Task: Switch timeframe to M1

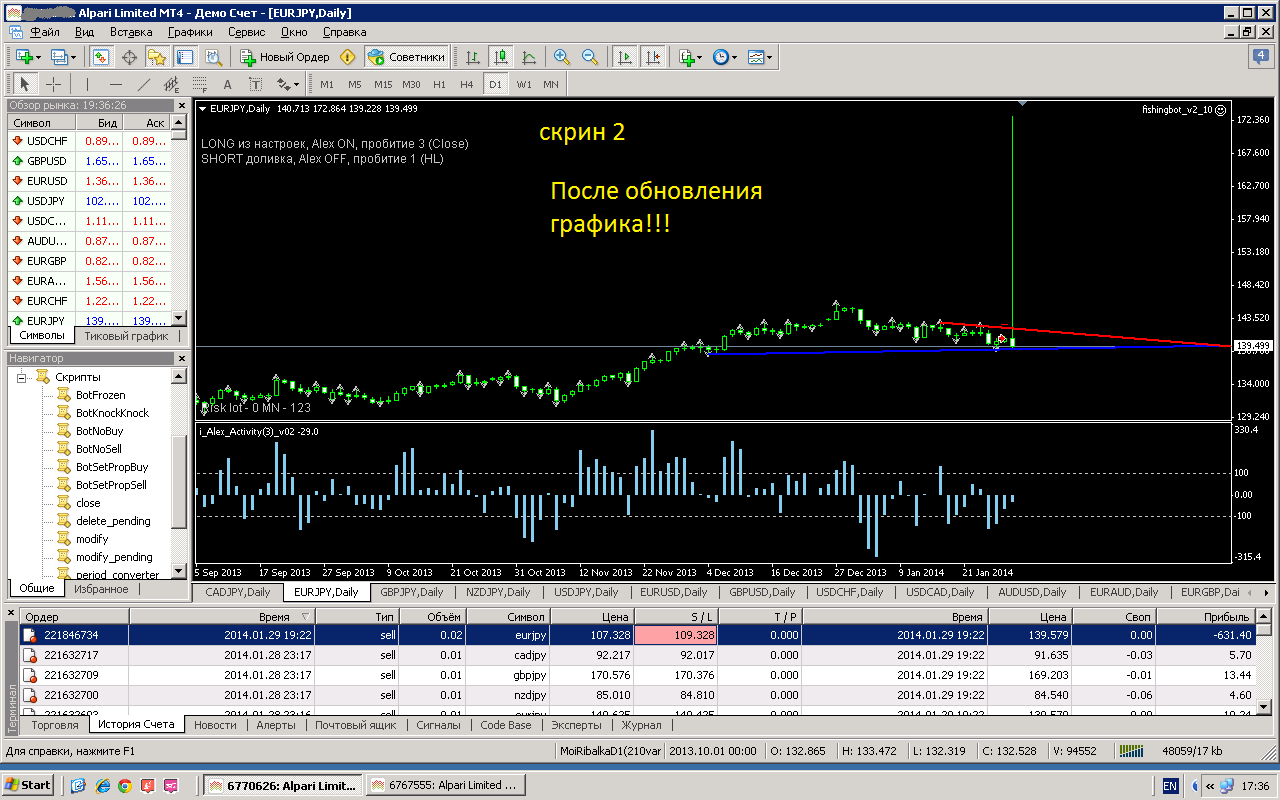Action: click(x=327, y=84)
